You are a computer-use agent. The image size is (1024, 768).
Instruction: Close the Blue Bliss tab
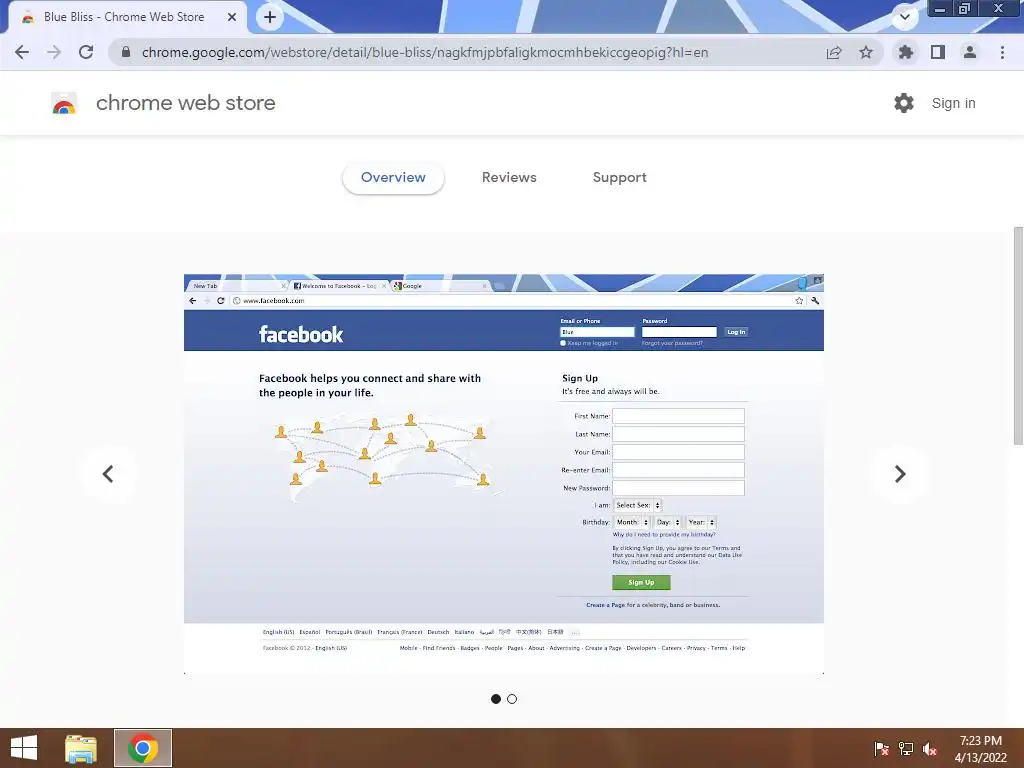coord(232,17)
